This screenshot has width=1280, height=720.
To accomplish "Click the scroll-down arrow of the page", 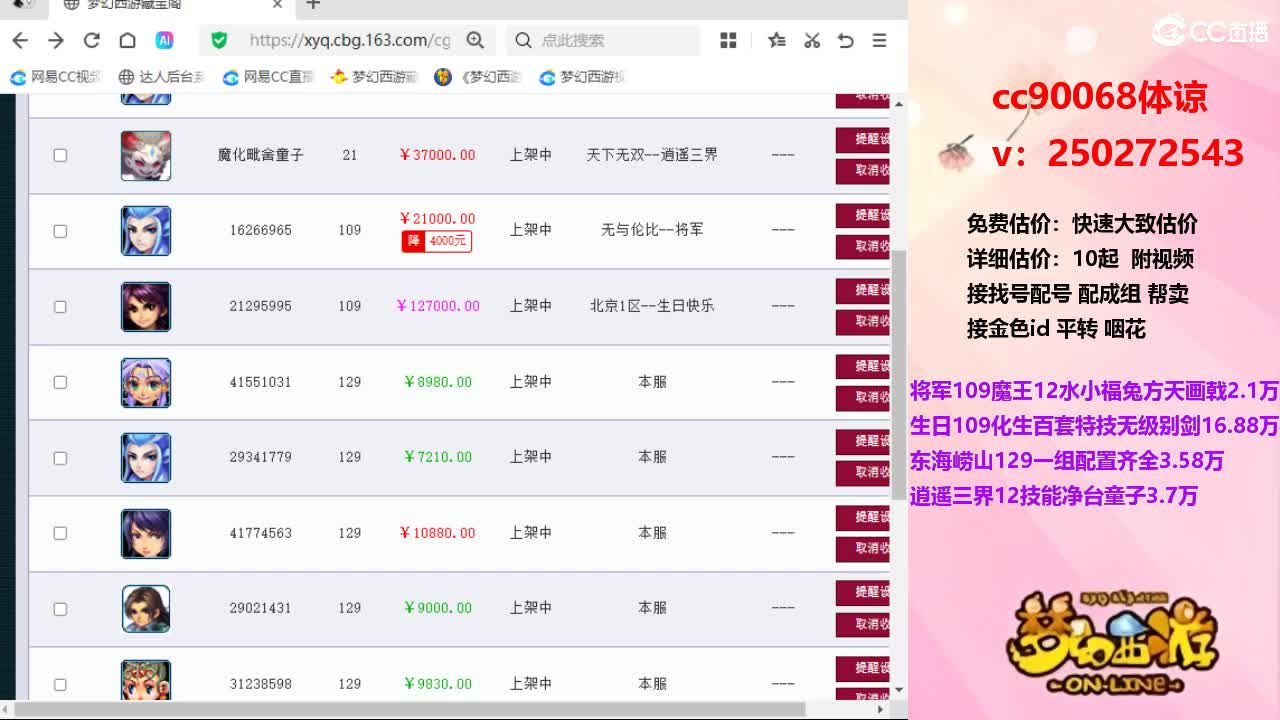I will tap(898, 689).
